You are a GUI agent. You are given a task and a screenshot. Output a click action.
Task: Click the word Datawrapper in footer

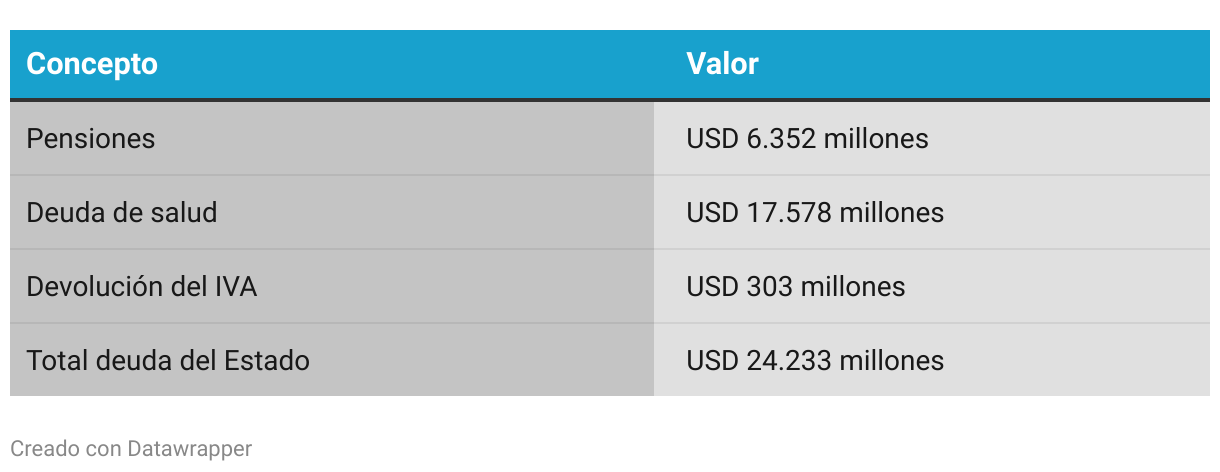(x=190, y=448)
